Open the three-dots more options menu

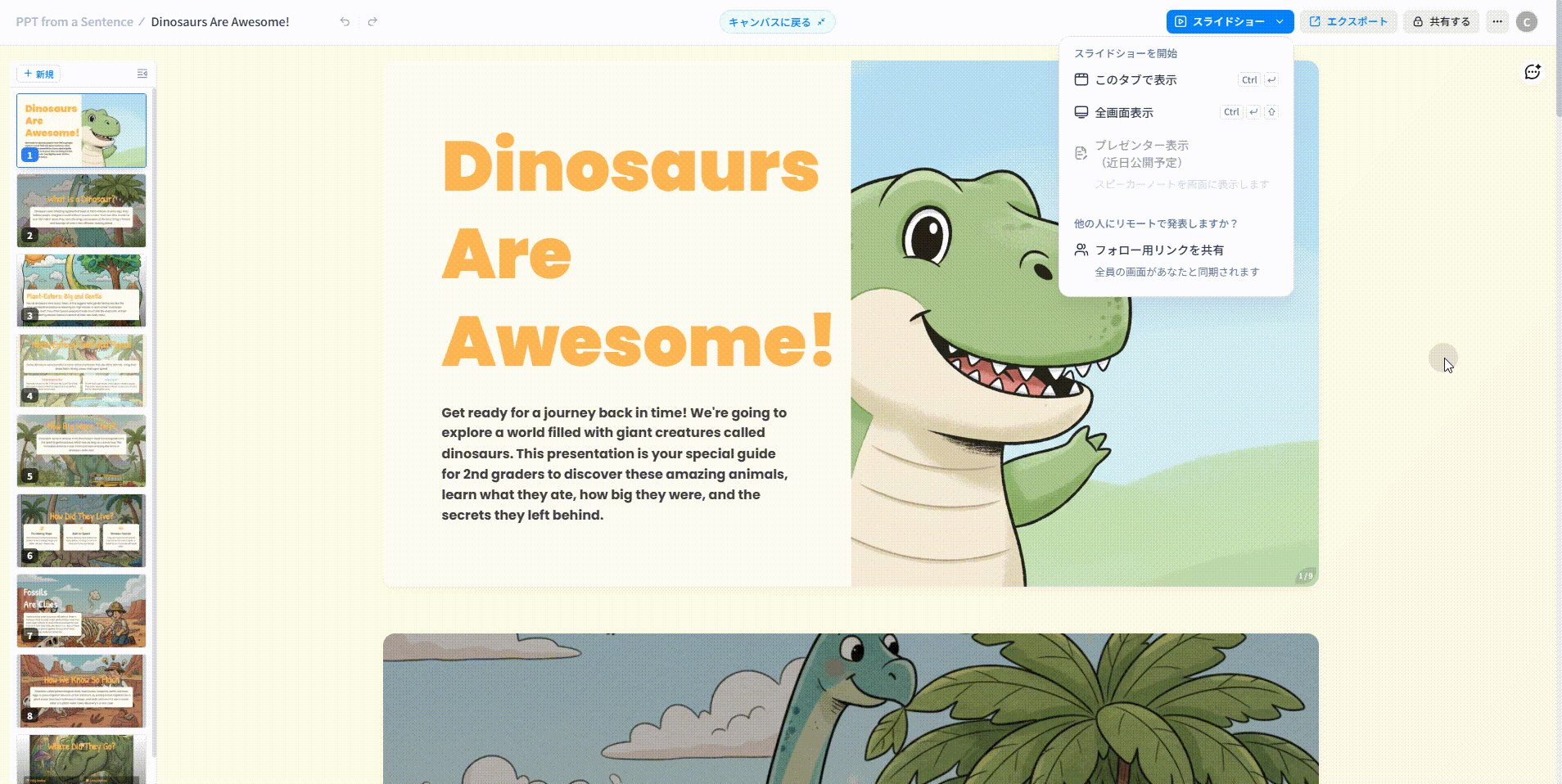(x=1497, y=22)
